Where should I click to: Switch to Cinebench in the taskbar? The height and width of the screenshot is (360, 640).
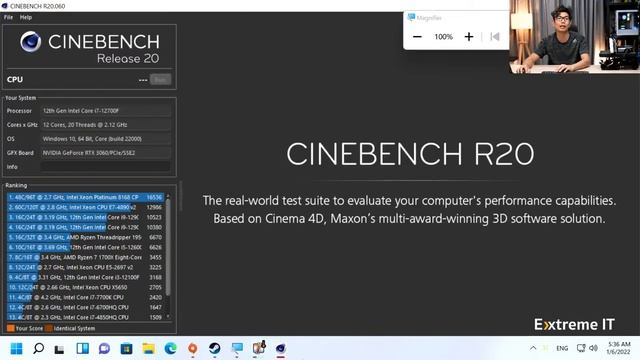pyautogui.click(x=280, y=349)
